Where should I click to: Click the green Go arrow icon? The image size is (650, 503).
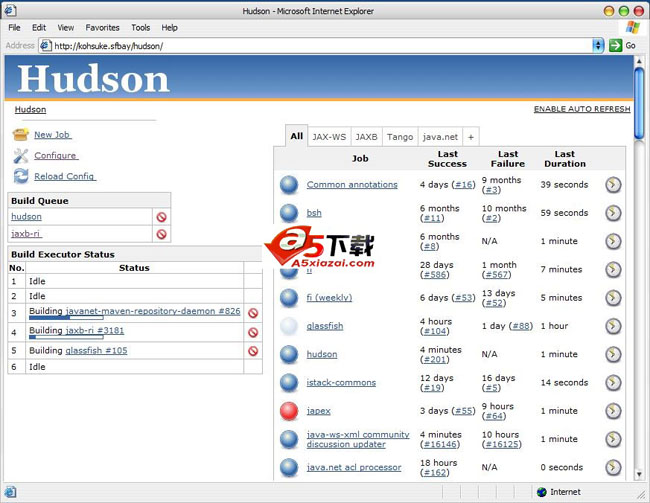tap(616, 45)
